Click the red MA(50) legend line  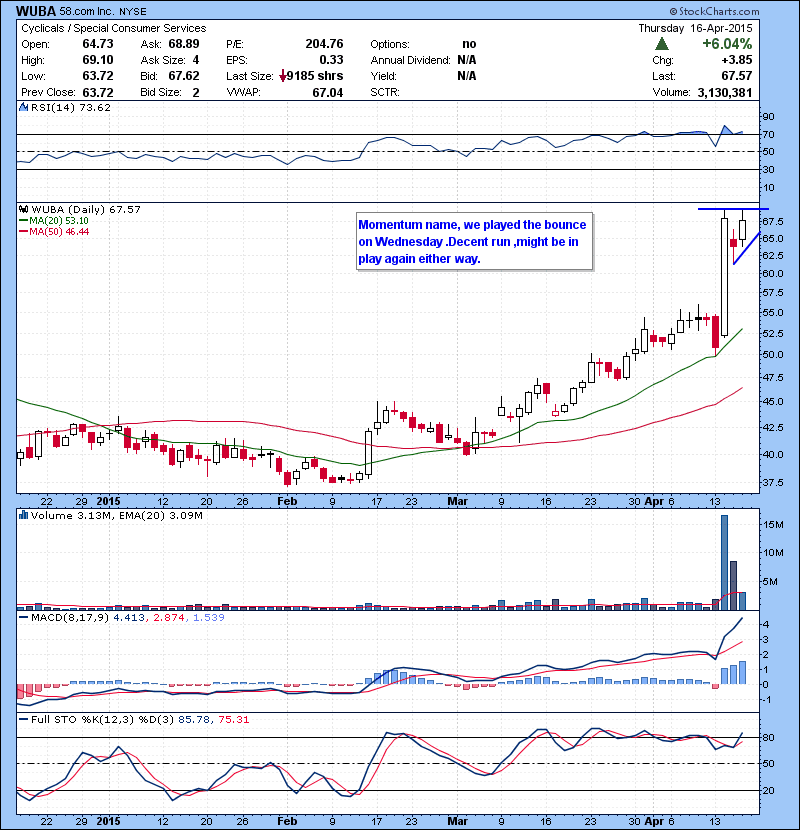[23, 232]
